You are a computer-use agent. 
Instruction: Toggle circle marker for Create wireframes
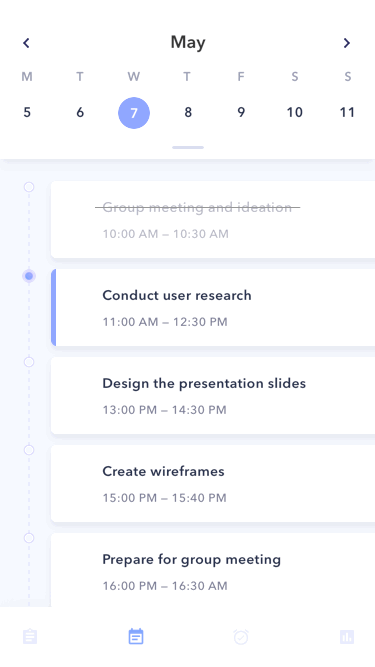[29, 450]
